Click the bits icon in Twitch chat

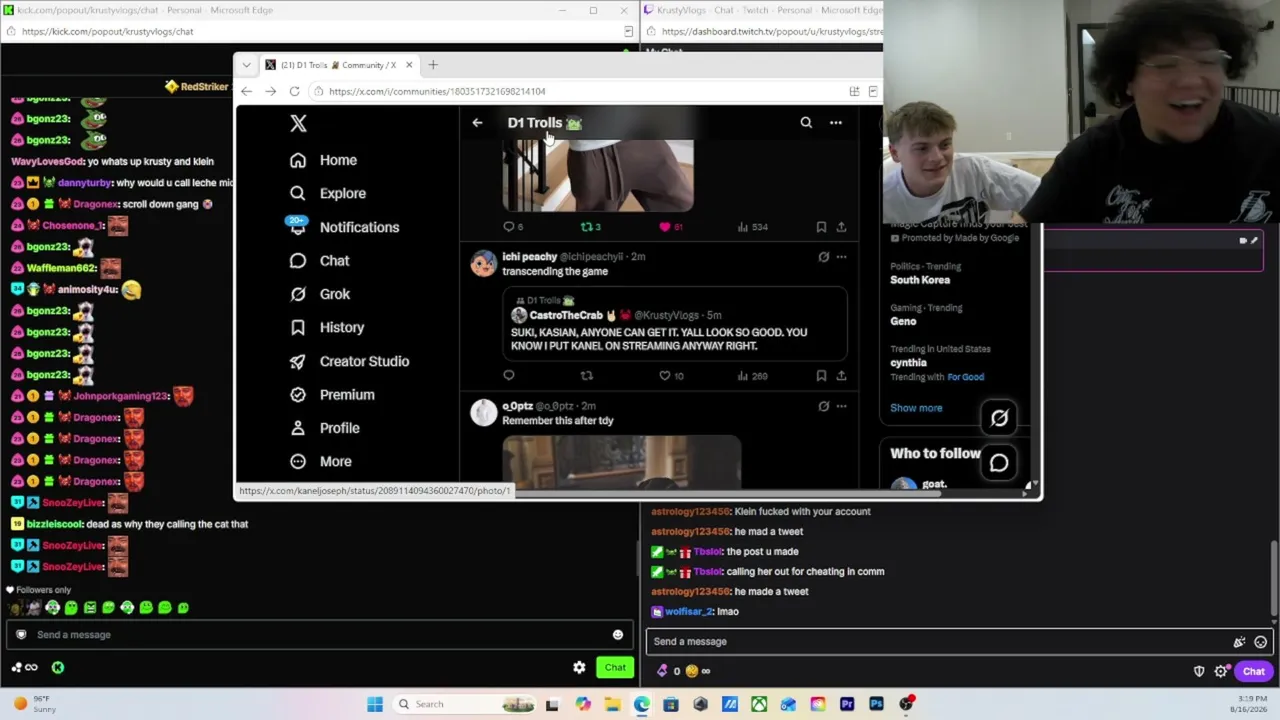pyautogui.click(x=661, y=671)
